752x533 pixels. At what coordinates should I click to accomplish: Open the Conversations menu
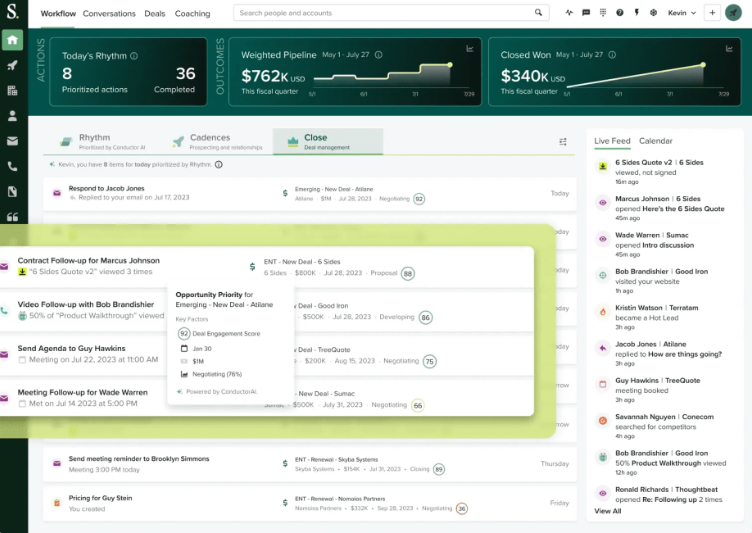tap(109, 13)
